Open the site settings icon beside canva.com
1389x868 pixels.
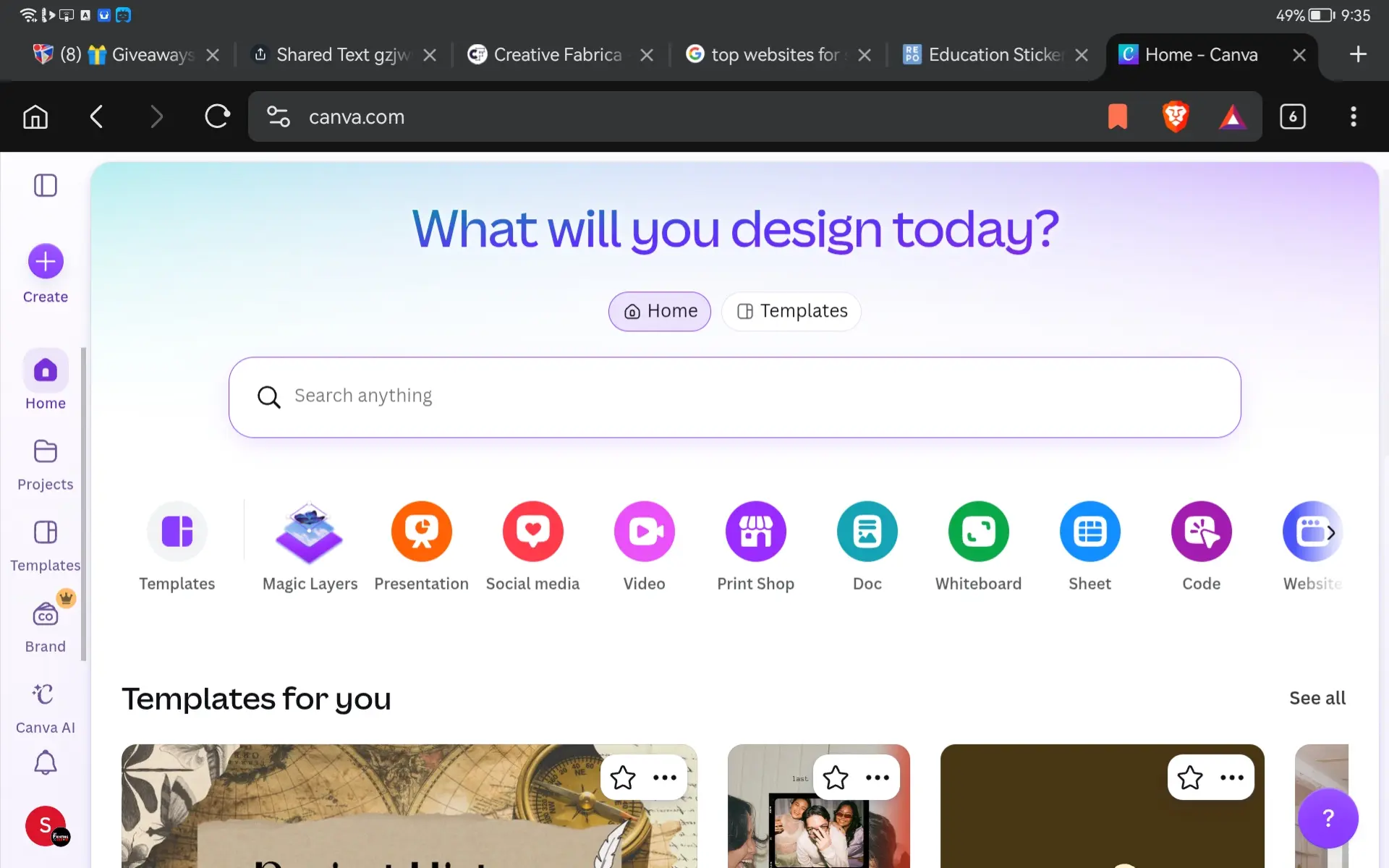coord(279,116)
